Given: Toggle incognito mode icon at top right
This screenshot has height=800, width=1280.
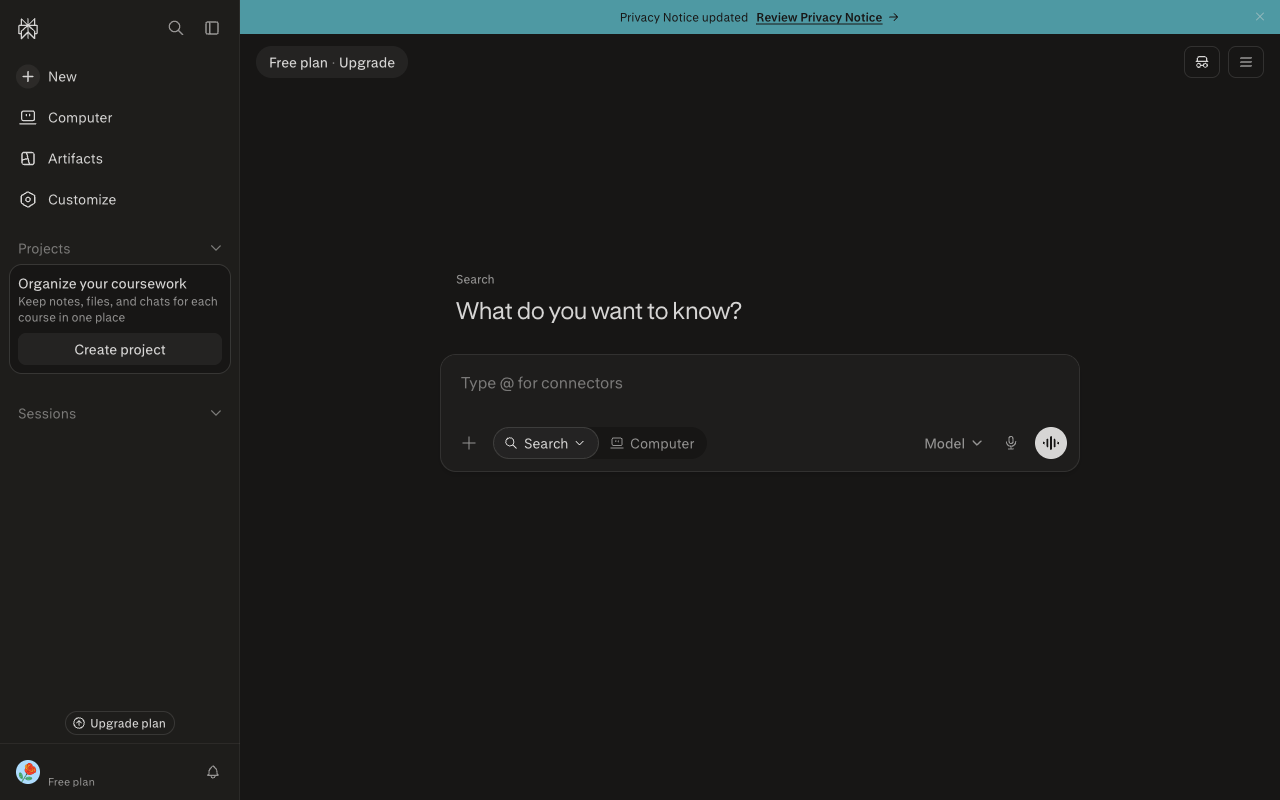Looking at the screenshot, I should [1202, 62].
